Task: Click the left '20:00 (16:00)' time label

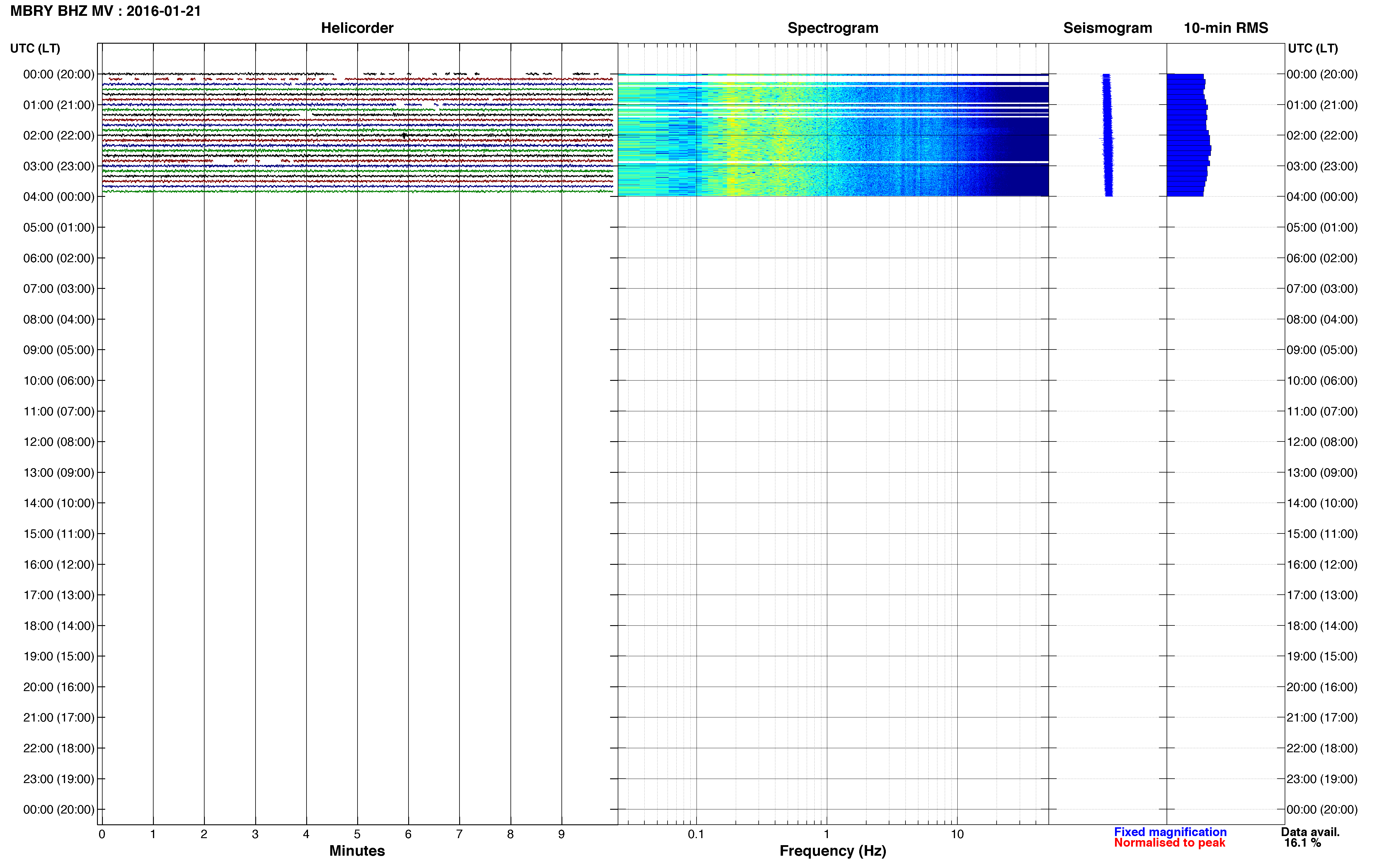Action: click(59, 687)
